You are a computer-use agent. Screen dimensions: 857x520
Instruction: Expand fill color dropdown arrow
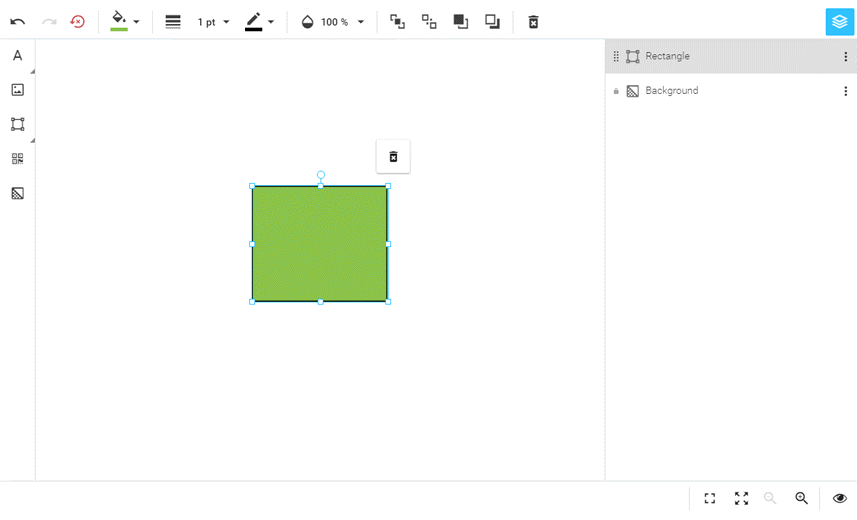point(137,22)
